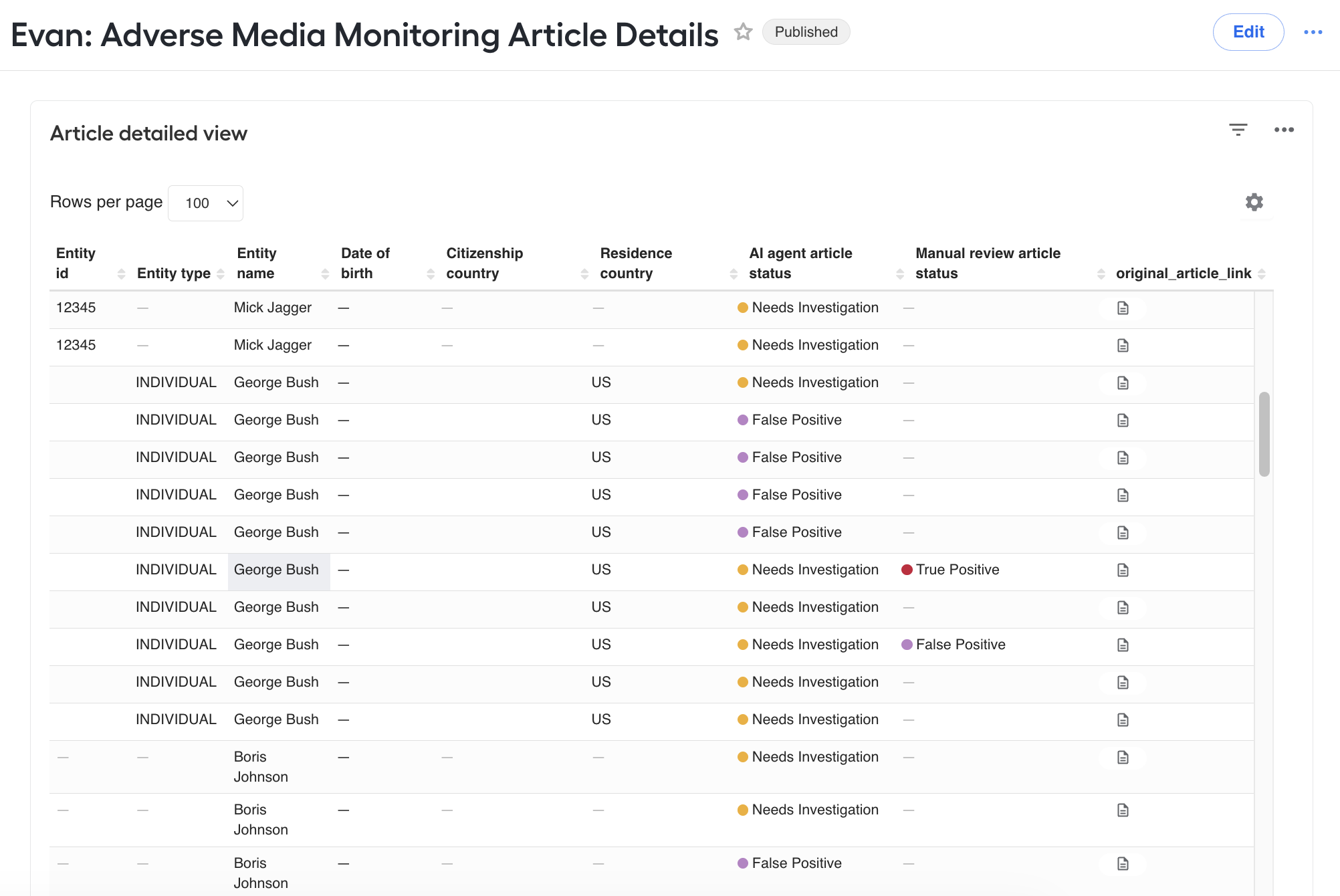Screen dimensions: 1340x896
Task: Star this dashboard as favorite
Action: 743,32
